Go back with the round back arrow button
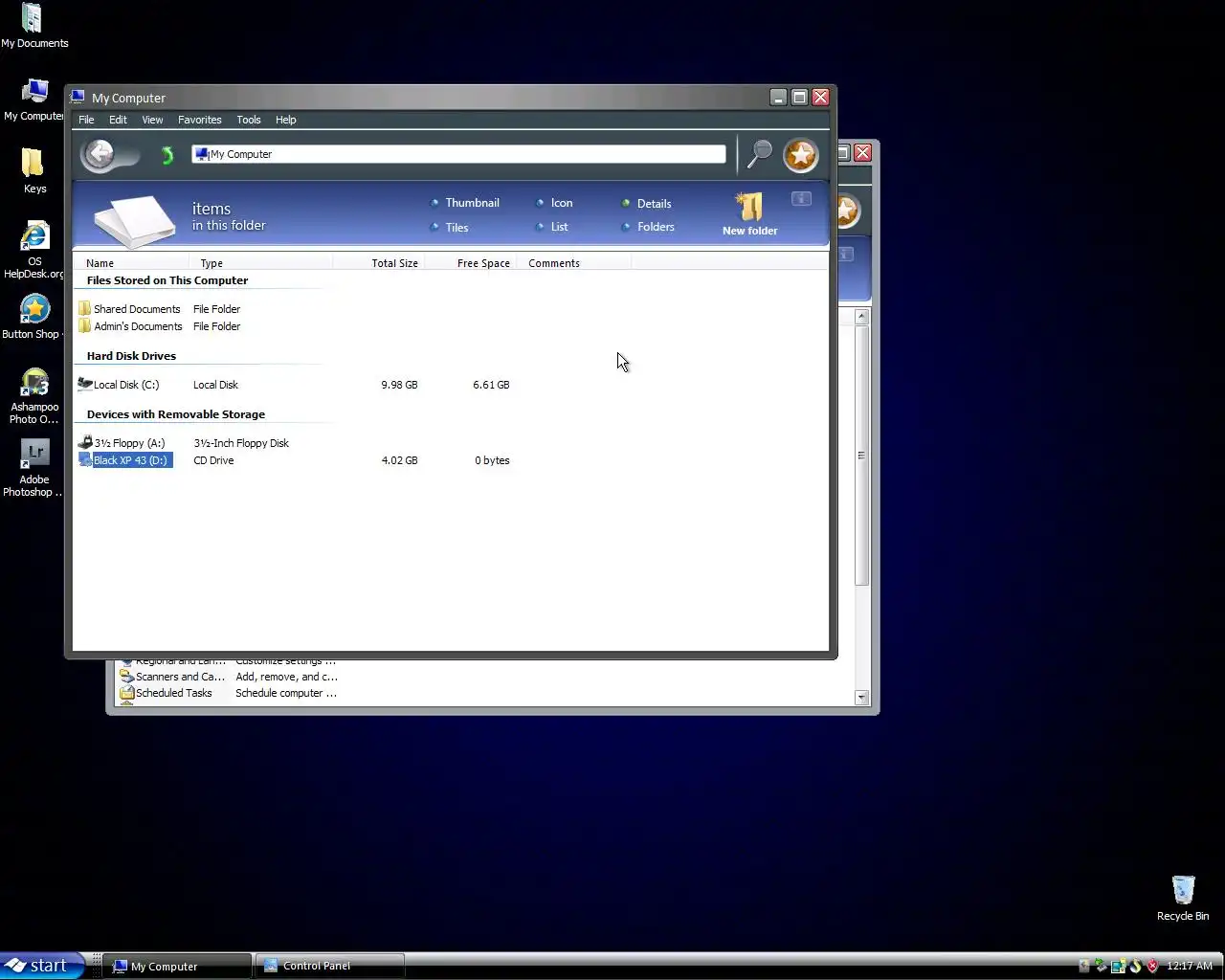This screenshot has height=980, width=1225. point(99,154)
